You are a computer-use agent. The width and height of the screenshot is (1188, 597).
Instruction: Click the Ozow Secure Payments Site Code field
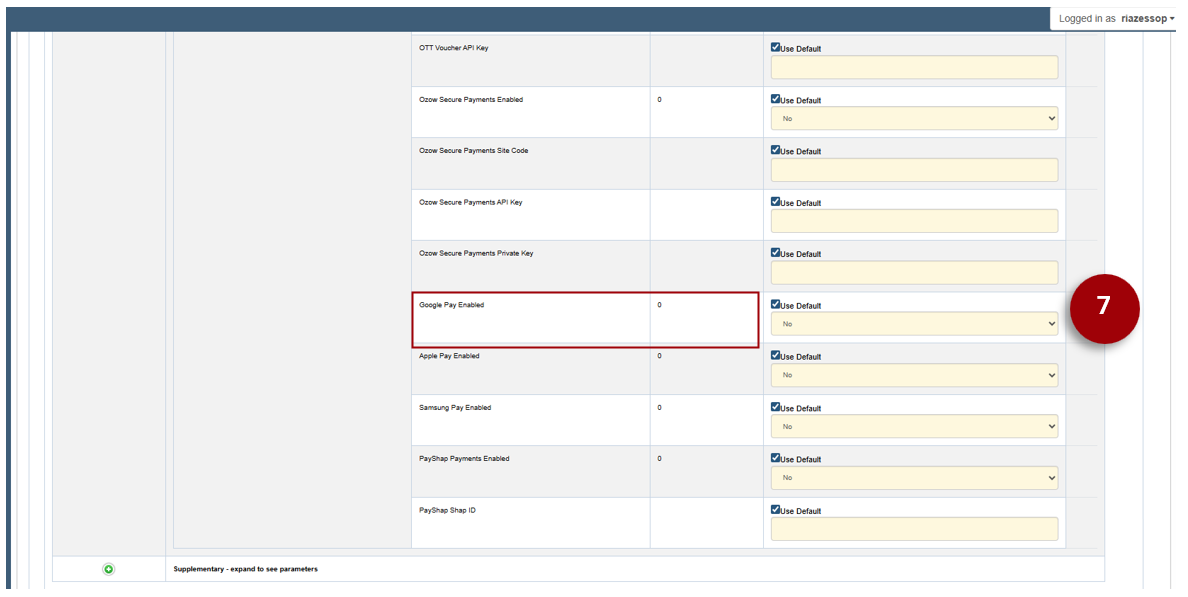[x=913, y=170]
